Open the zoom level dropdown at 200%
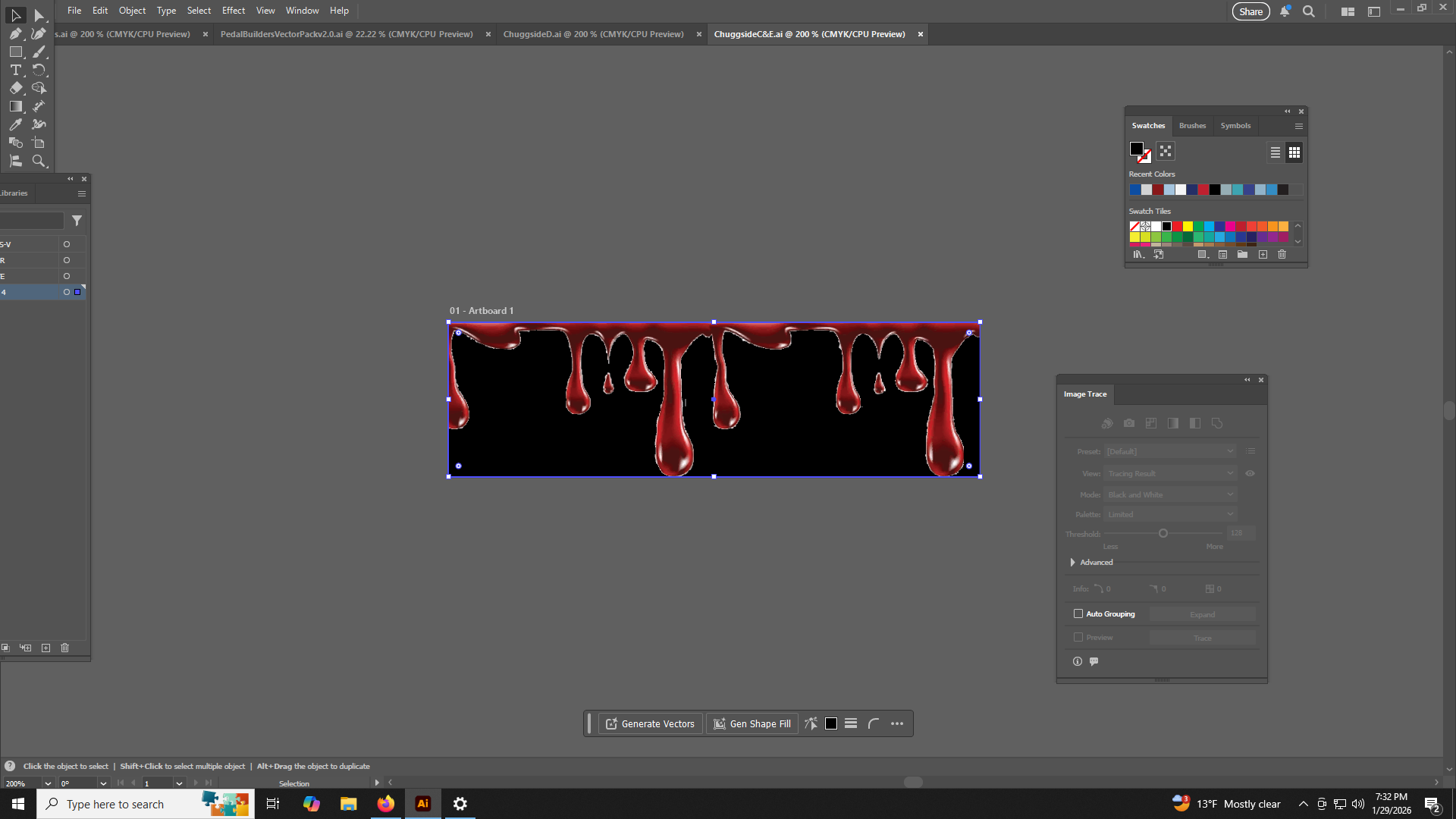This screenshot has width=1456, height=819. tap(48, 783)
